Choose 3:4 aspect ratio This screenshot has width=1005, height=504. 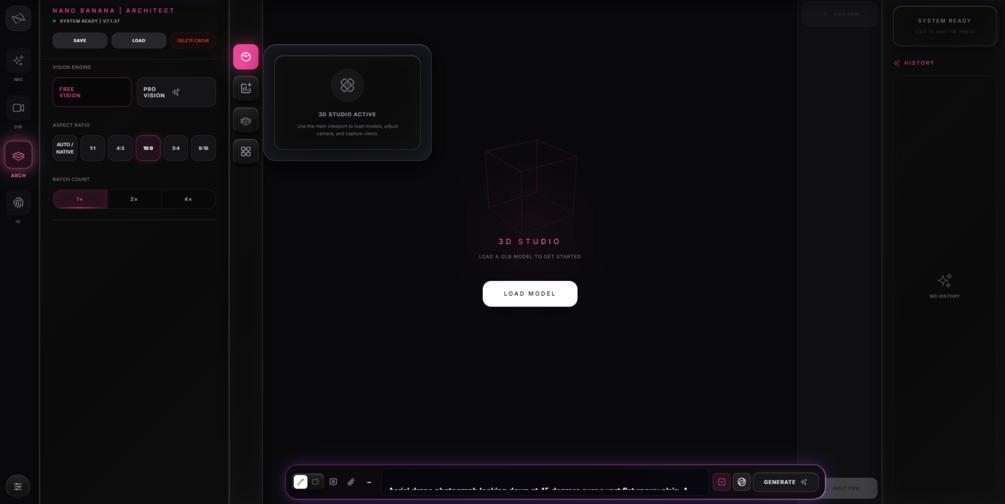point(176,148)
